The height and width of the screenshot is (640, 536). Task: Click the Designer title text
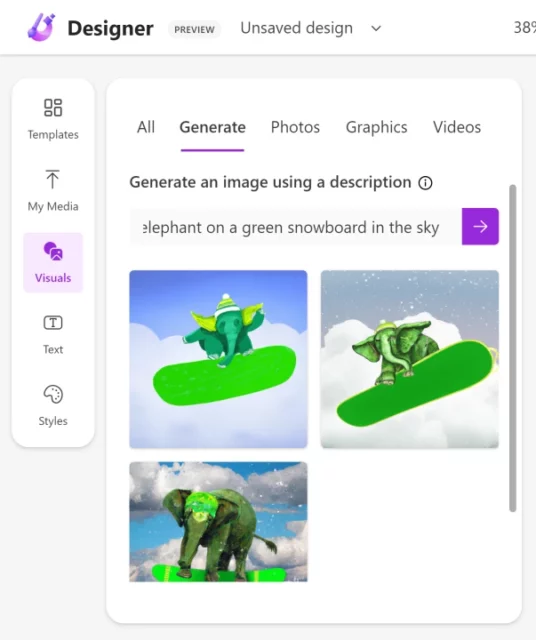110,28
